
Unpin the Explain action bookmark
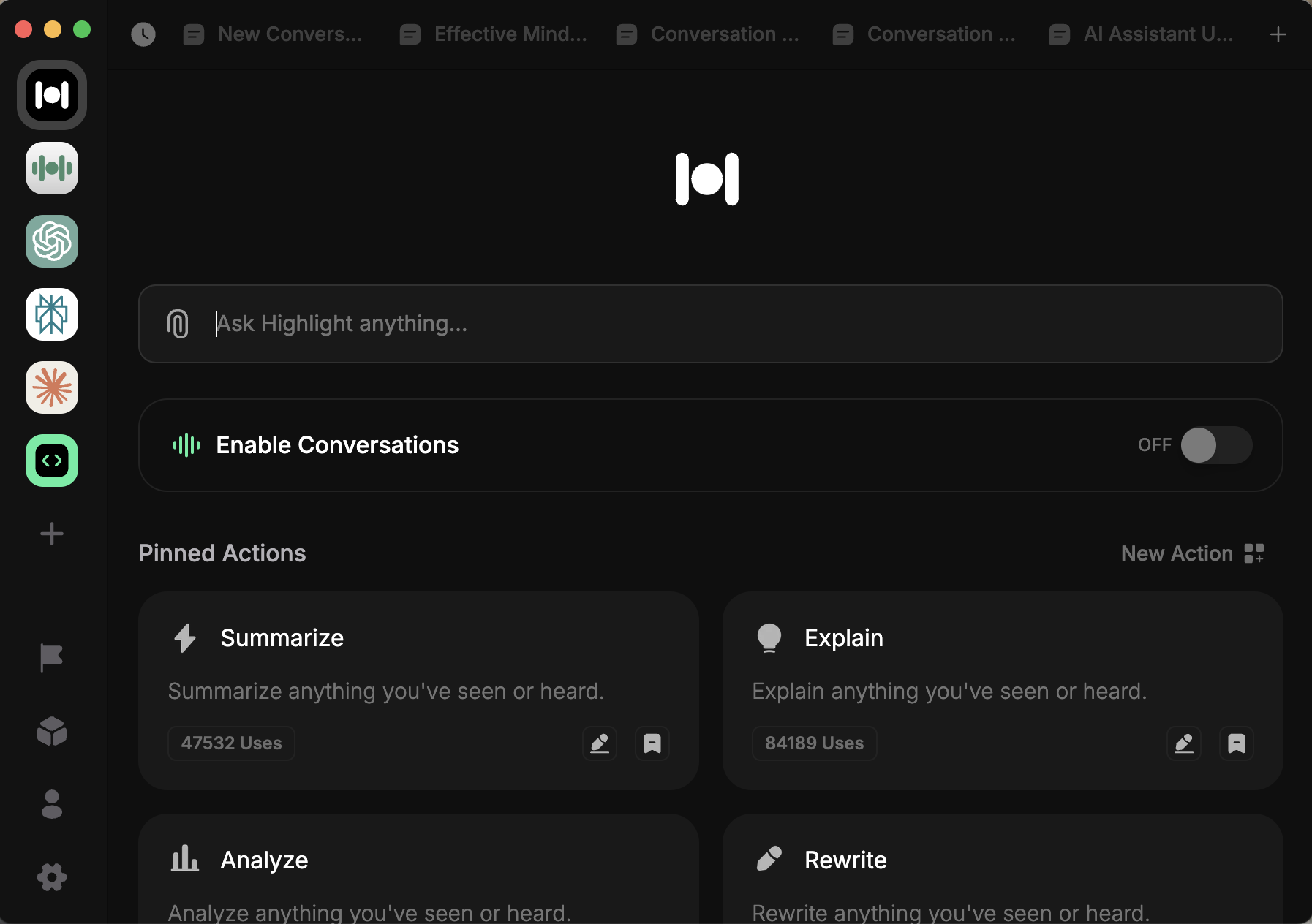click(1237, 743)
